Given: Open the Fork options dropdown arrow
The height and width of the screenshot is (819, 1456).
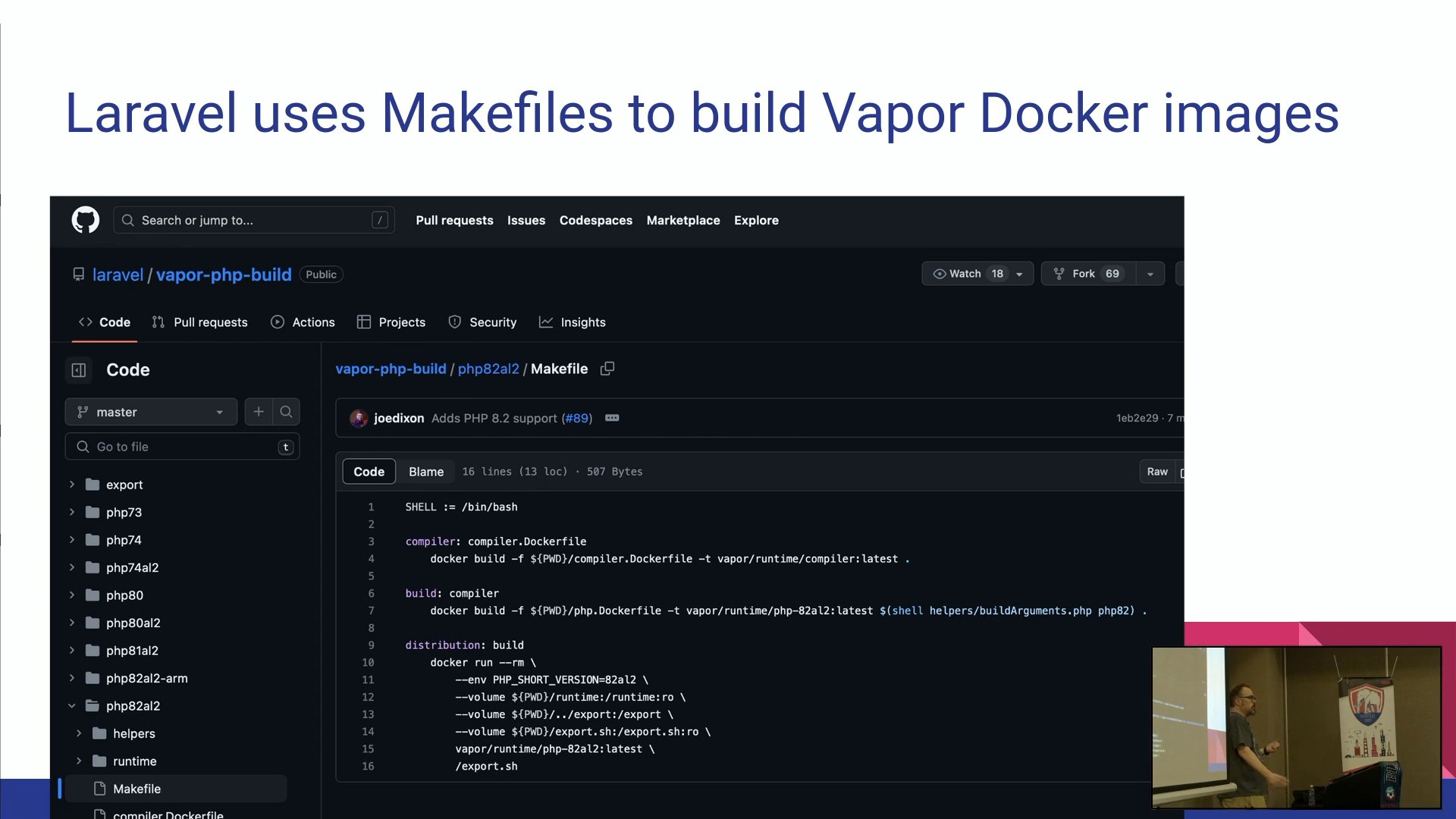Looking at the screenshot, I should point(1150,274).
